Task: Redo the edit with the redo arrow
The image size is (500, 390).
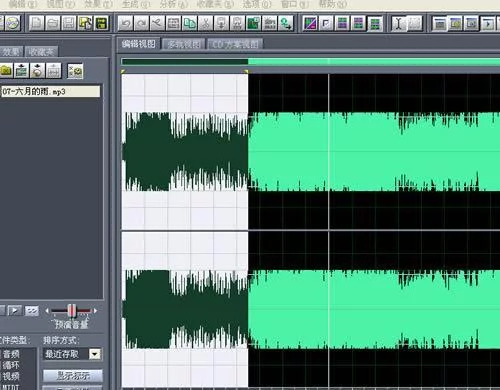Action: click(x=142, y=23)
